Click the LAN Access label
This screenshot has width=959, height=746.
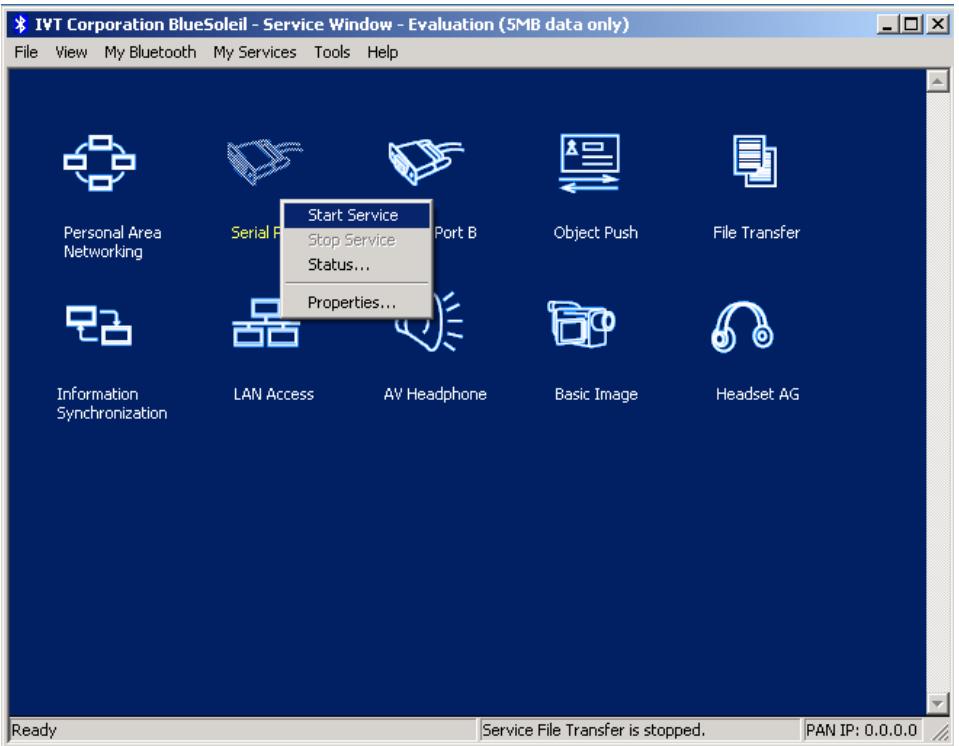point(273,394)
